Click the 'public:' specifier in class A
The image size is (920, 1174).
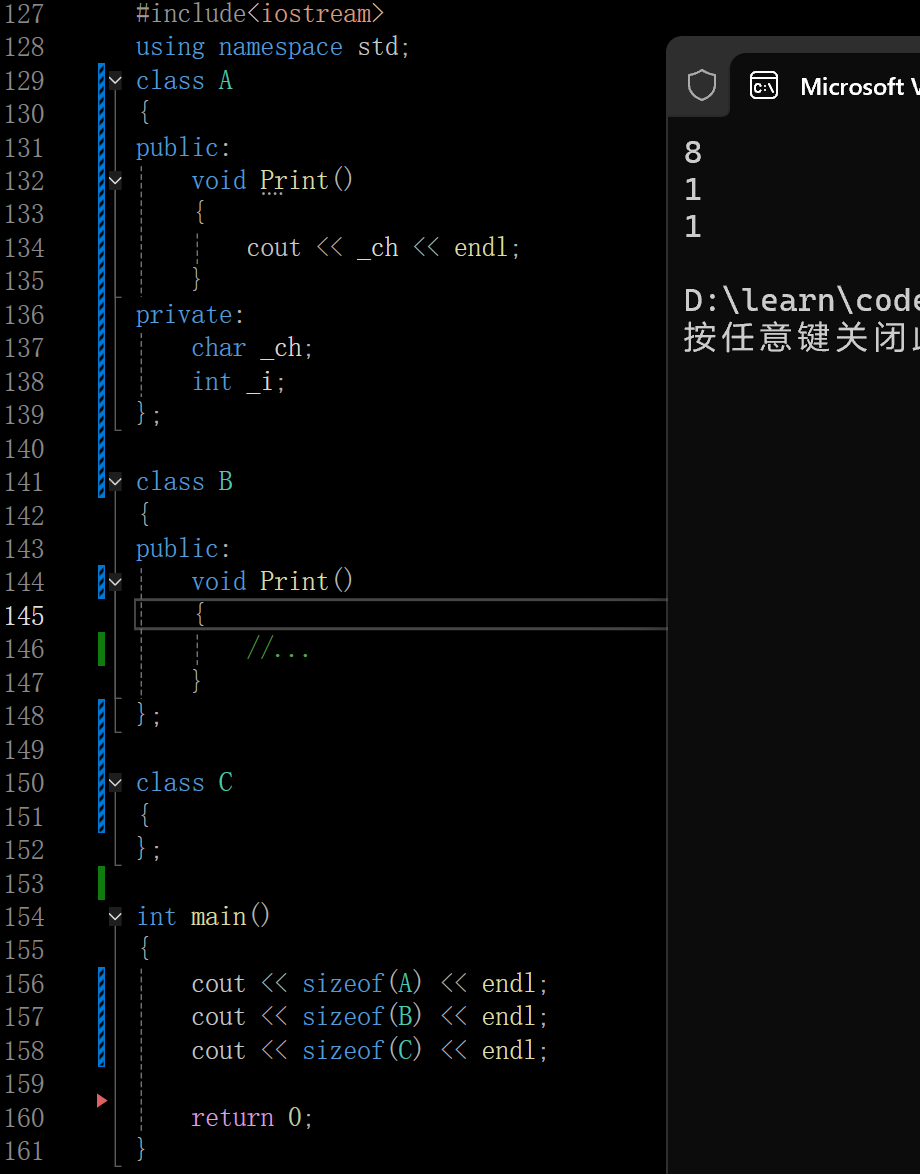(183, 147)
